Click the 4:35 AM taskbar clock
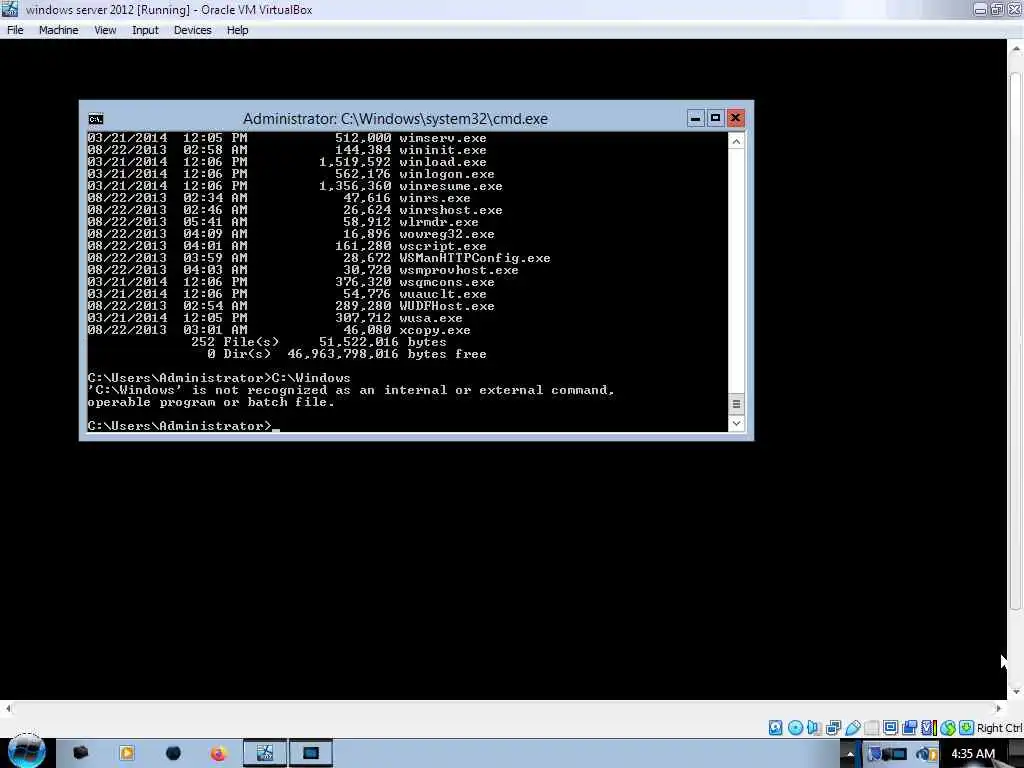The height and width of the screenshot is (768, 1024). click(x=972, y=754)
